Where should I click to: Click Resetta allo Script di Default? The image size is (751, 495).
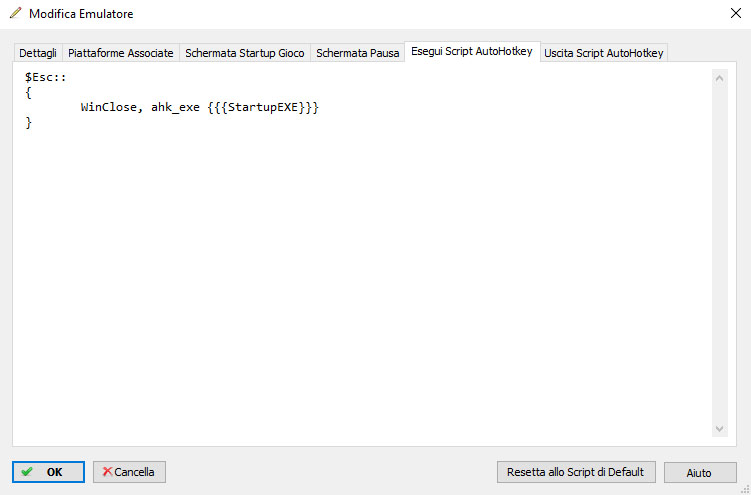click(x=576, y=472)
